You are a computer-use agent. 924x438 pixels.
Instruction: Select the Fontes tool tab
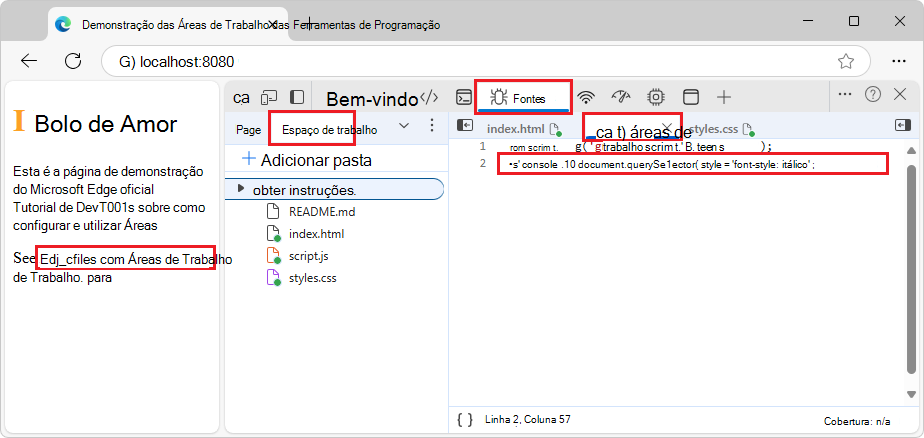tap(523, 98)
